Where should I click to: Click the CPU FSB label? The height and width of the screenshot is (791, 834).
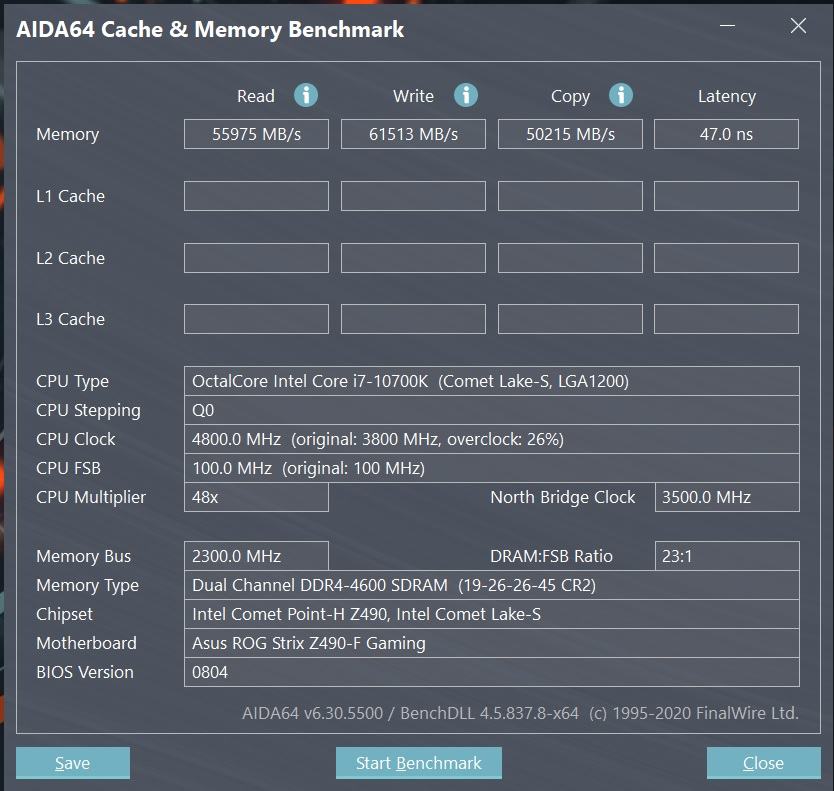(68, 468)
